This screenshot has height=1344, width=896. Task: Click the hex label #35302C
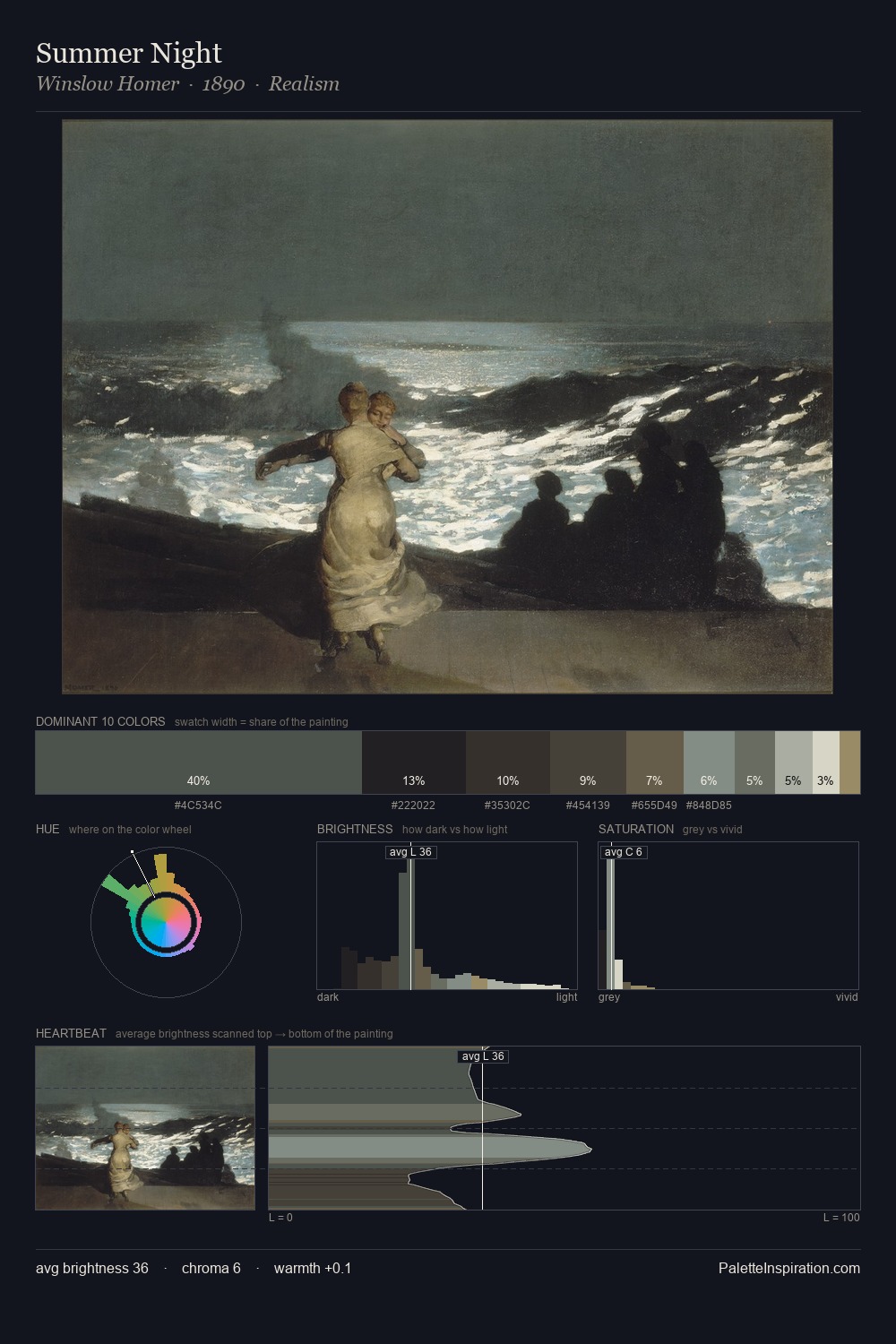(507, 806)
